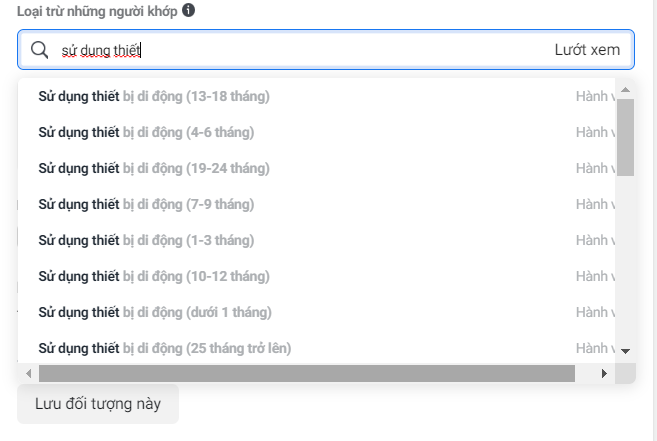The image size is (657, 441).
Task: Click the horizontal scrollbar left arrow
Action: [28, 373]
